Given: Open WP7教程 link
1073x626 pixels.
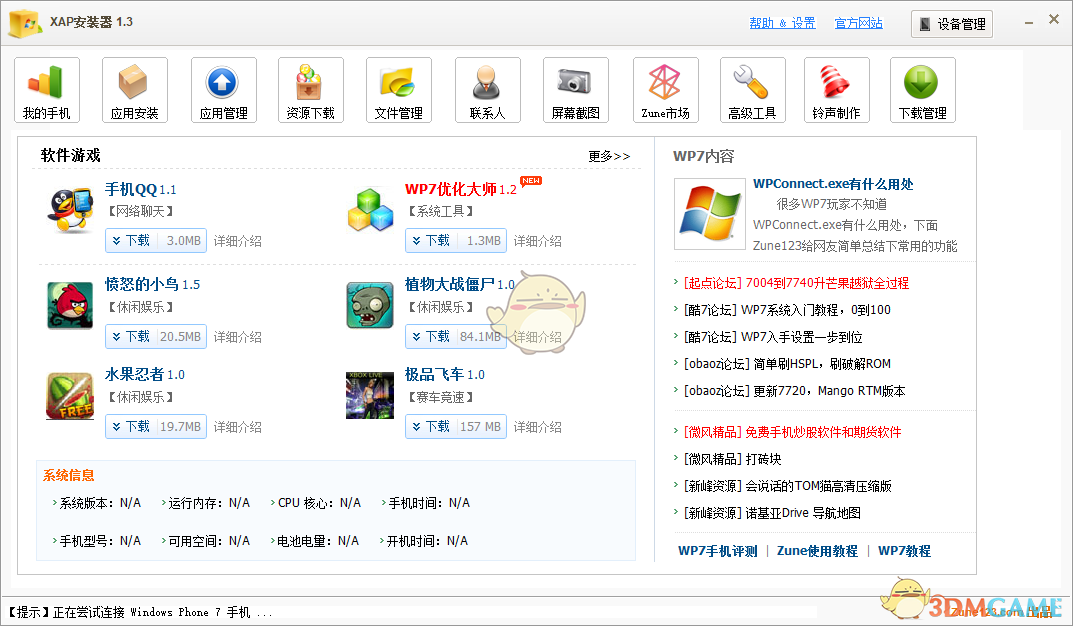Looking at the screenshot, I should click(x=905, y=551).
